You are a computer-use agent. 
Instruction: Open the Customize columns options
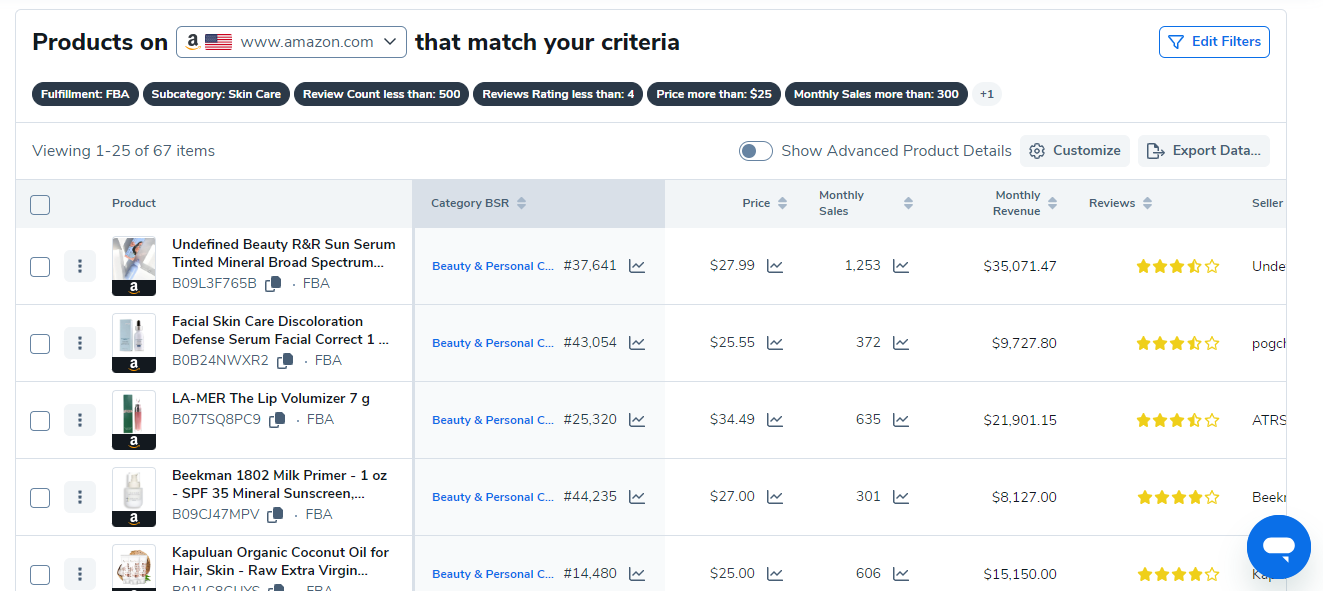[x=1075, y=151]
